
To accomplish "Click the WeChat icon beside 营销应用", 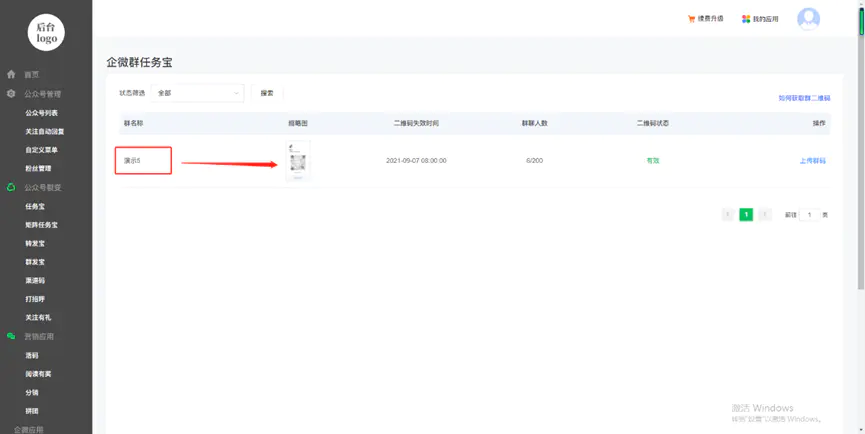I will pyautogui.click(x=11, y=337).
